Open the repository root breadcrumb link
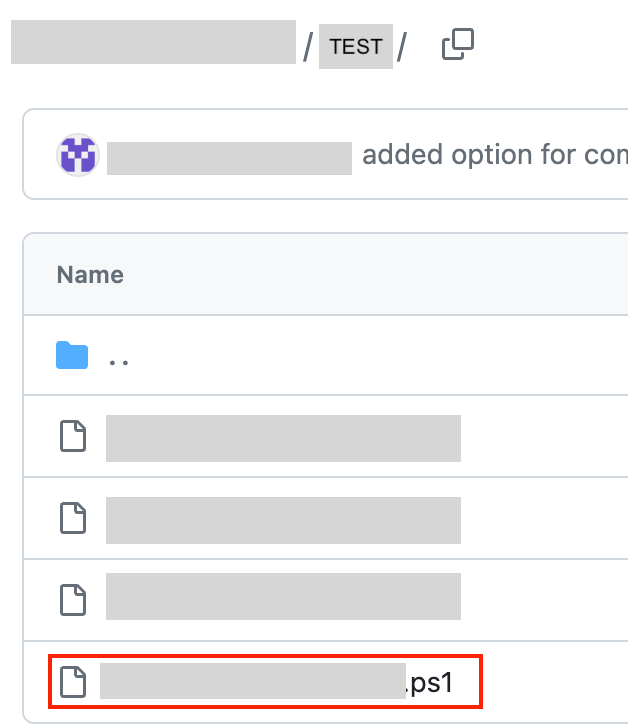628x728 pixels. point(153,42)
